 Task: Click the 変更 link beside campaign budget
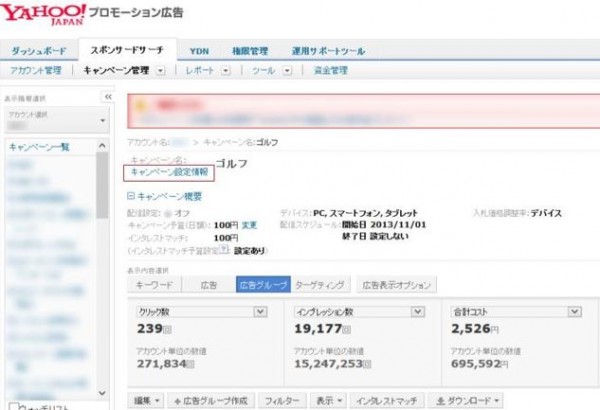[249, 225]
